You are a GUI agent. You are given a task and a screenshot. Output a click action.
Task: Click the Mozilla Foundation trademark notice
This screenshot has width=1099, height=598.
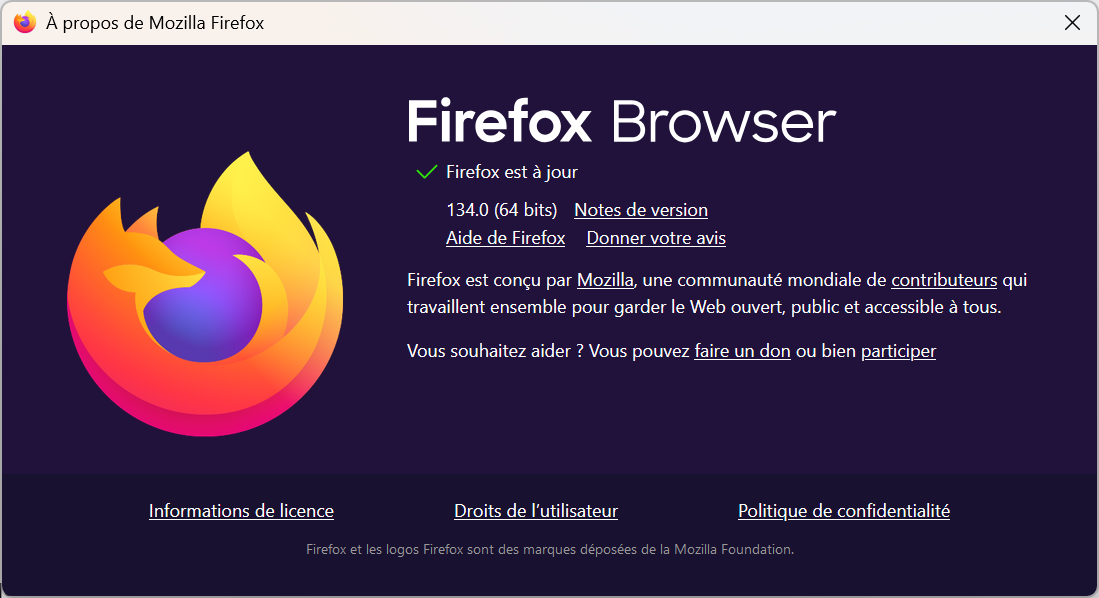click(550, 550)
